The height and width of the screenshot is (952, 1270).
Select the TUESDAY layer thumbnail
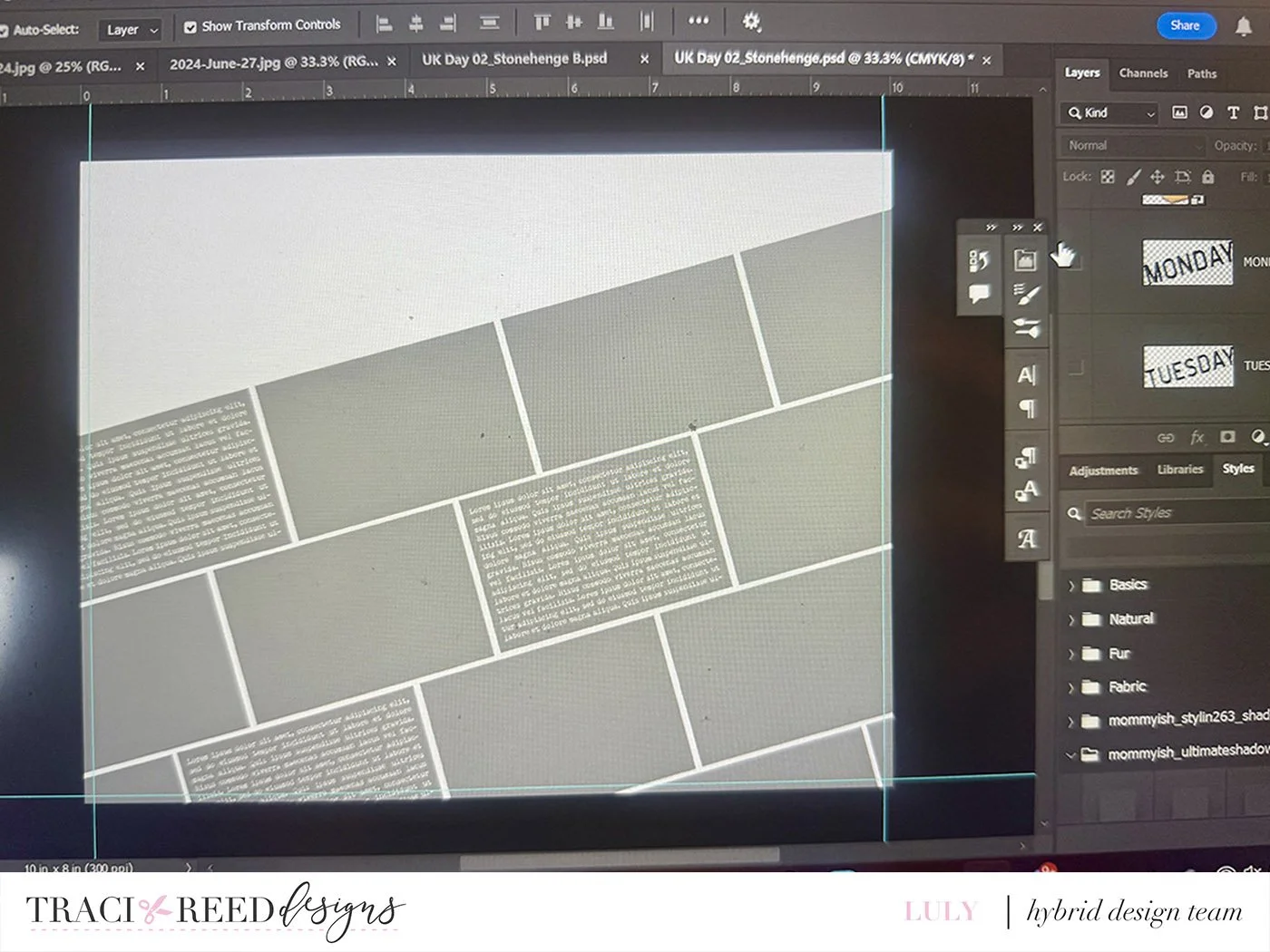(1187, 366)
